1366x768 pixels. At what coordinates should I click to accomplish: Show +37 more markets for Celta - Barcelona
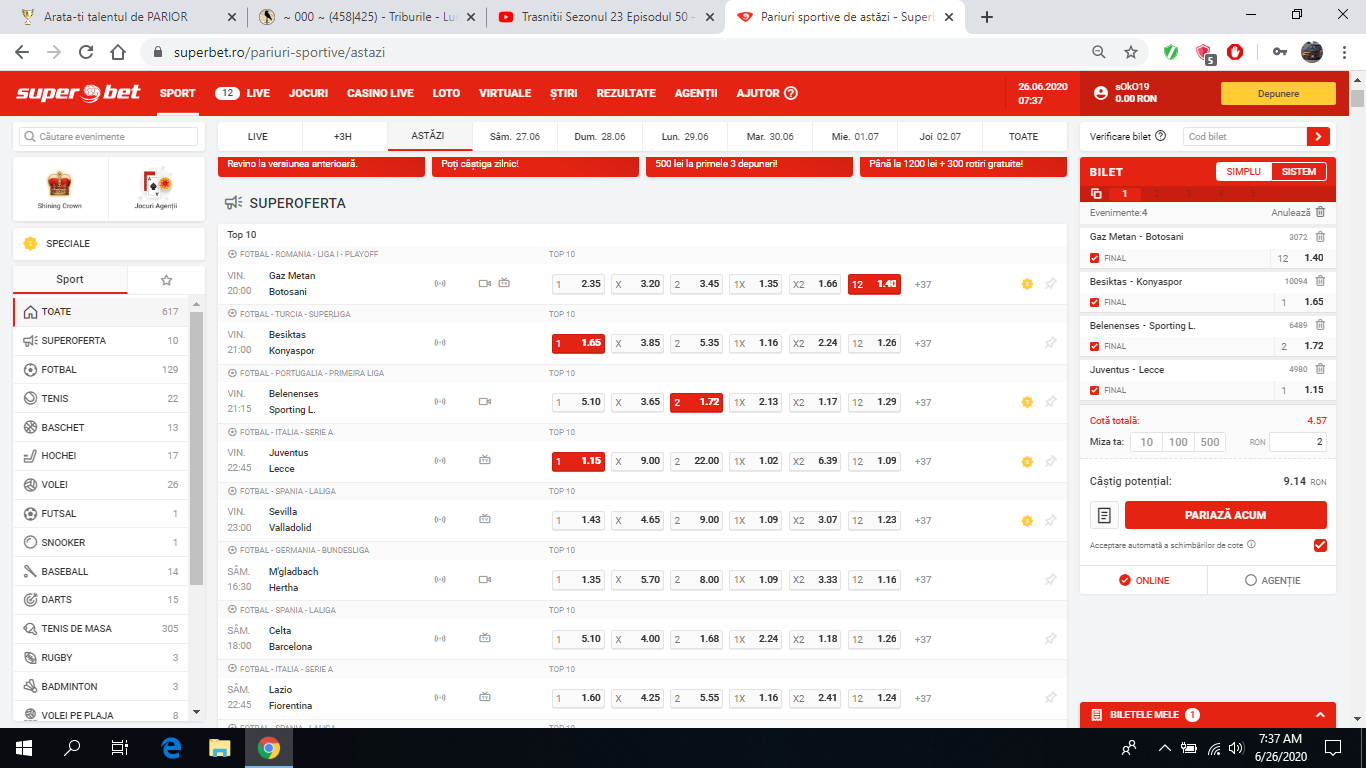point(923,638)
